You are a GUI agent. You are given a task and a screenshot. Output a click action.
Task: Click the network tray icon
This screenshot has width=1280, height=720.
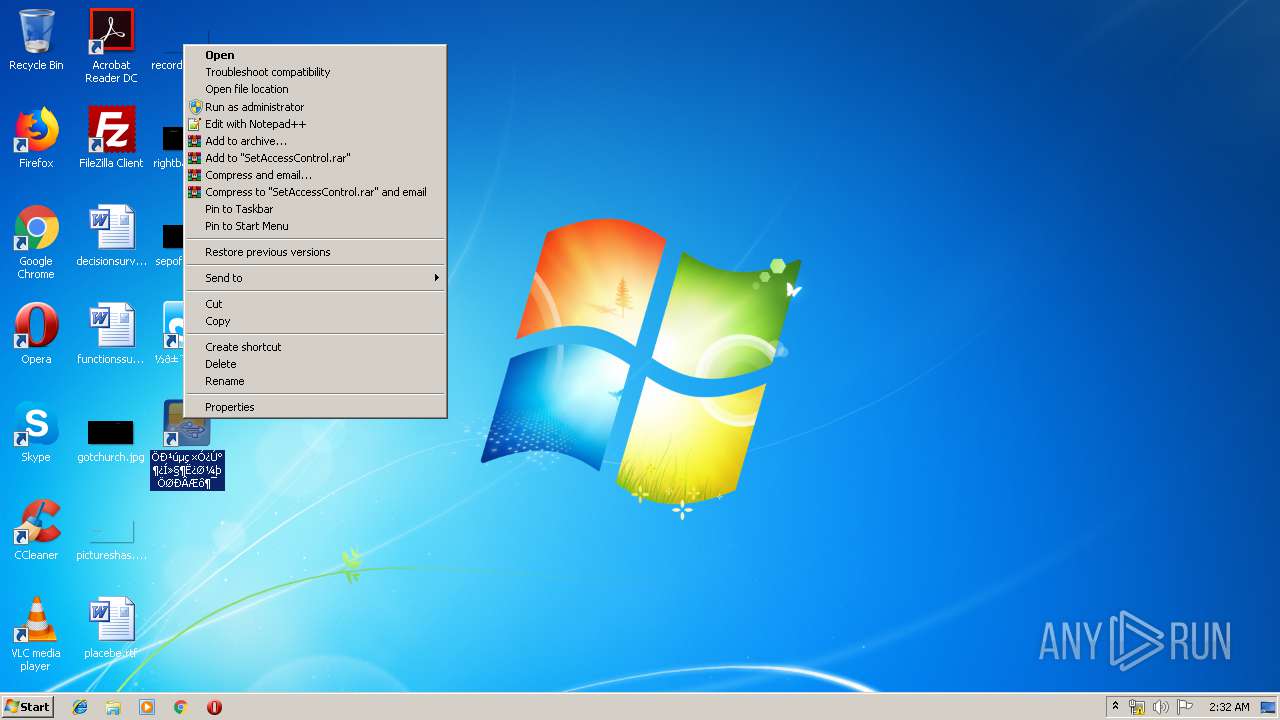(1137, 707)
